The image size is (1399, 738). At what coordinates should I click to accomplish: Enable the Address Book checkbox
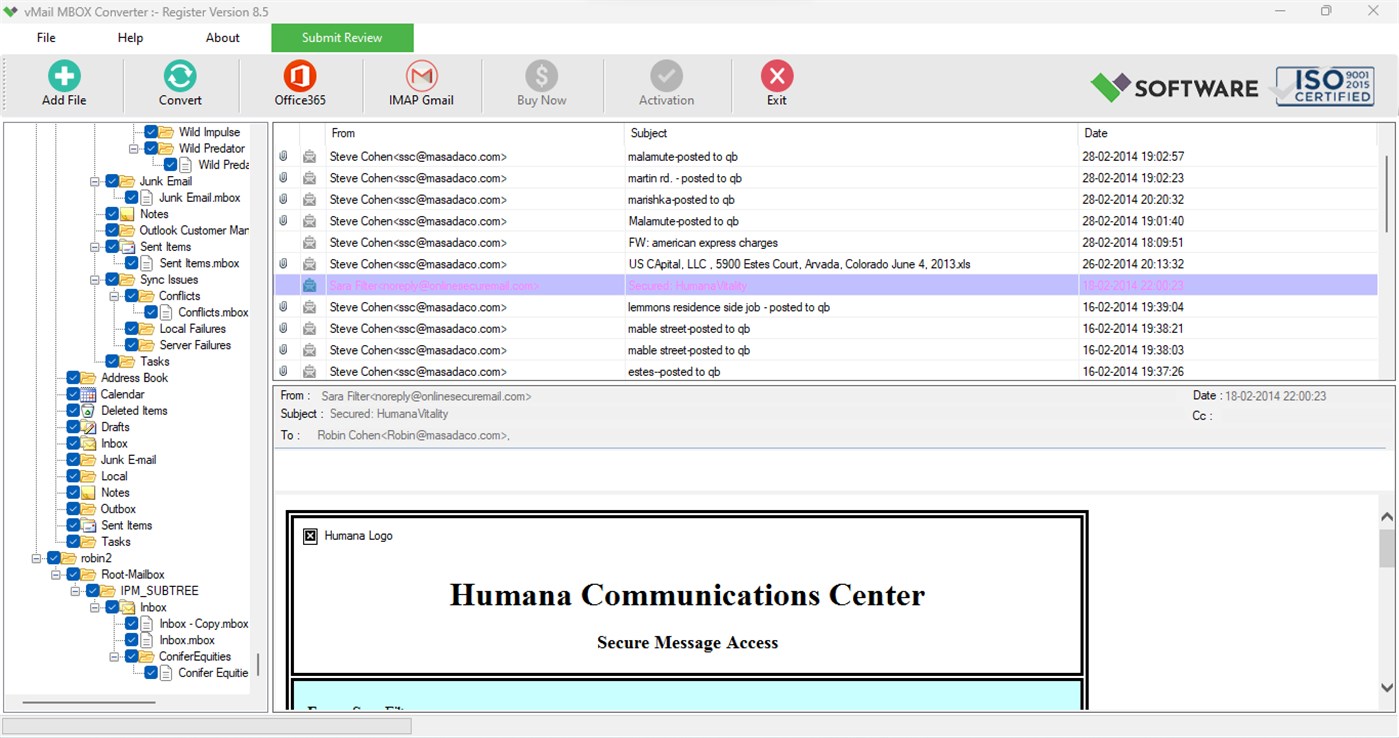(73, 378)
